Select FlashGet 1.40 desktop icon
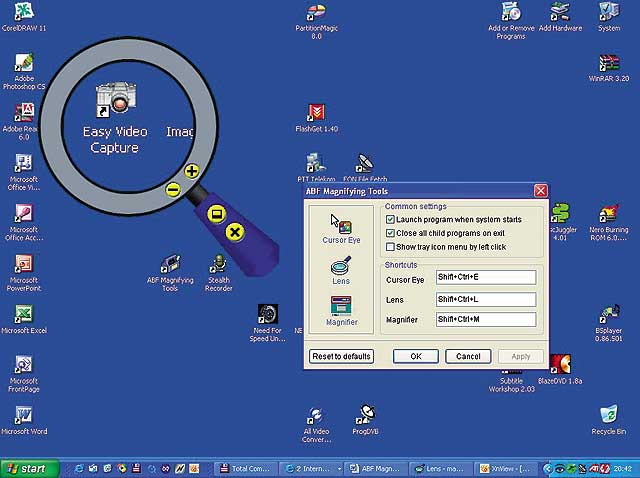Image resolution: width=640 pixels, height=478 pixels. 316,118
